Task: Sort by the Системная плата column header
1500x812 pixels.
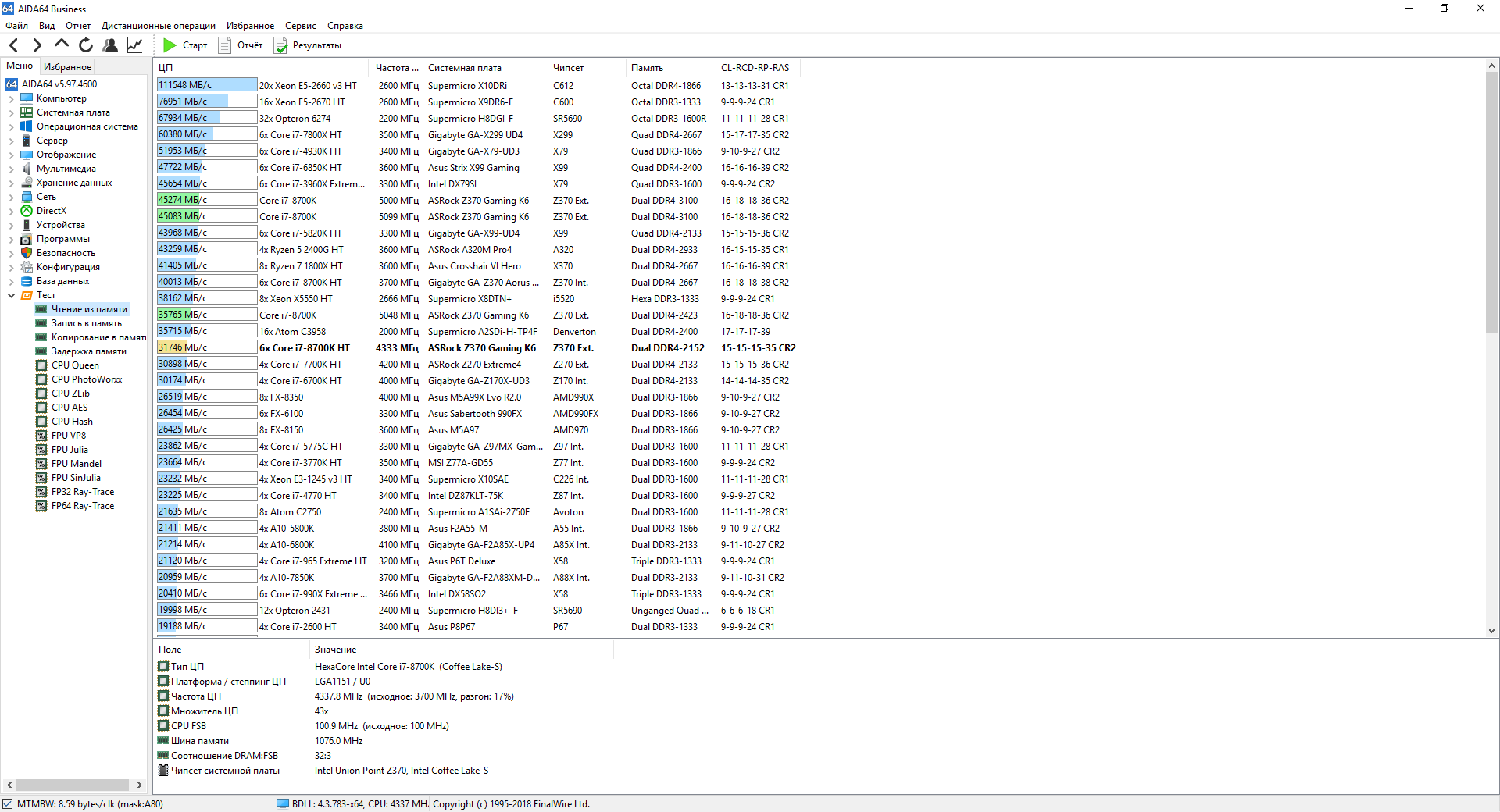Action: 486,68
